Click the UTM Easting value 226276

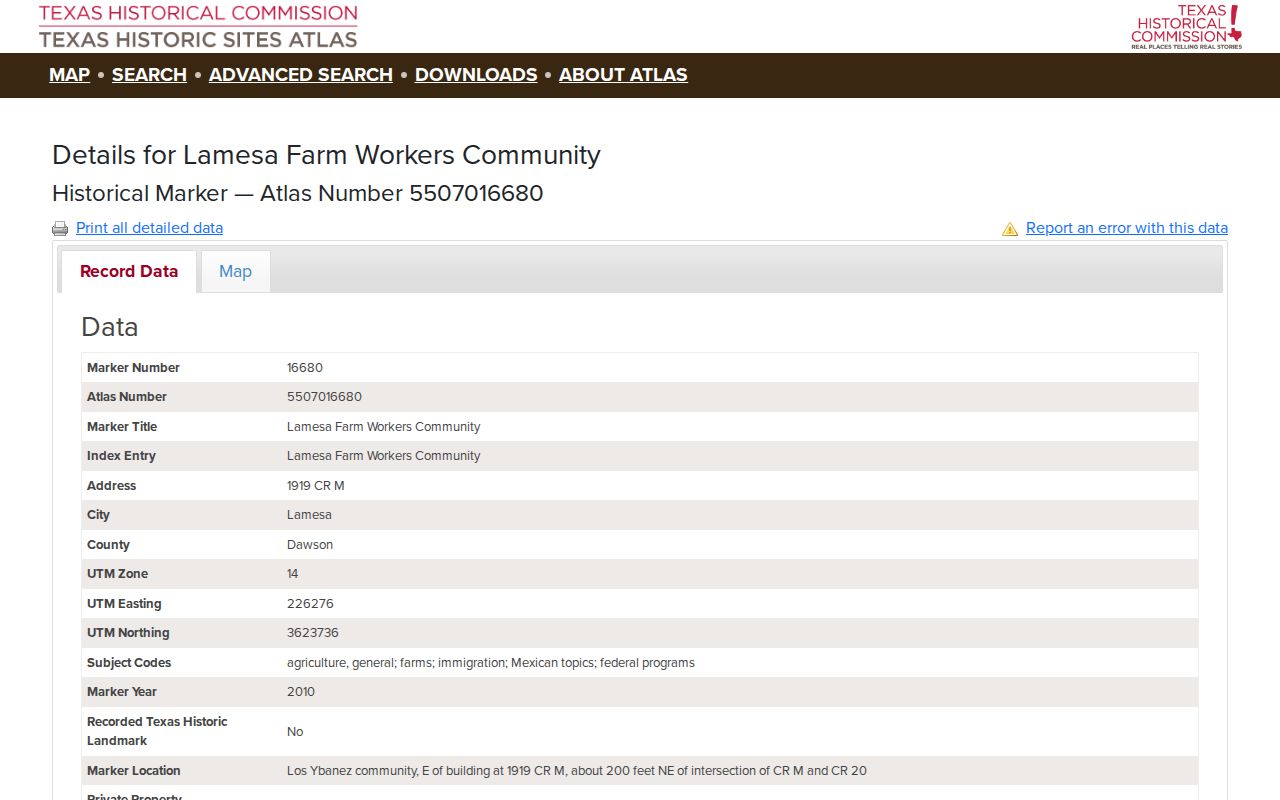tap(310, 604)
